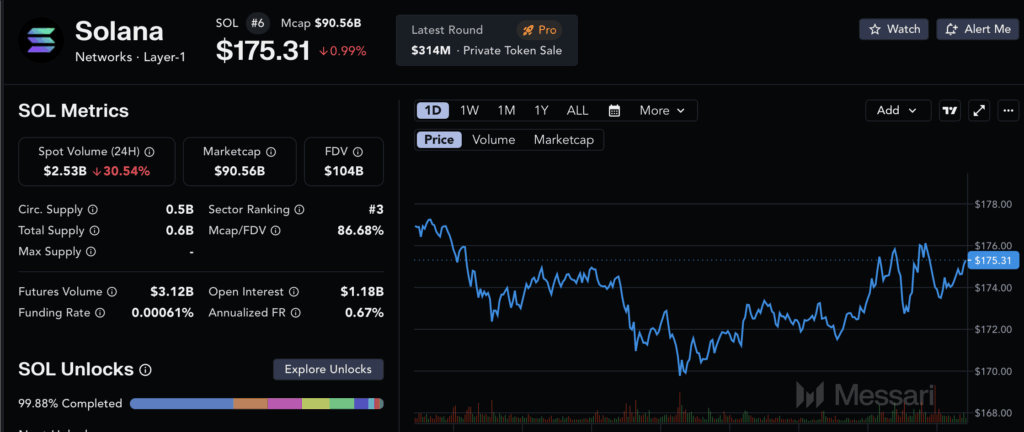Screen dimensions: 1024x432
Task: Switch chart to Marketcap tab
Action: (x=564, y=140)
